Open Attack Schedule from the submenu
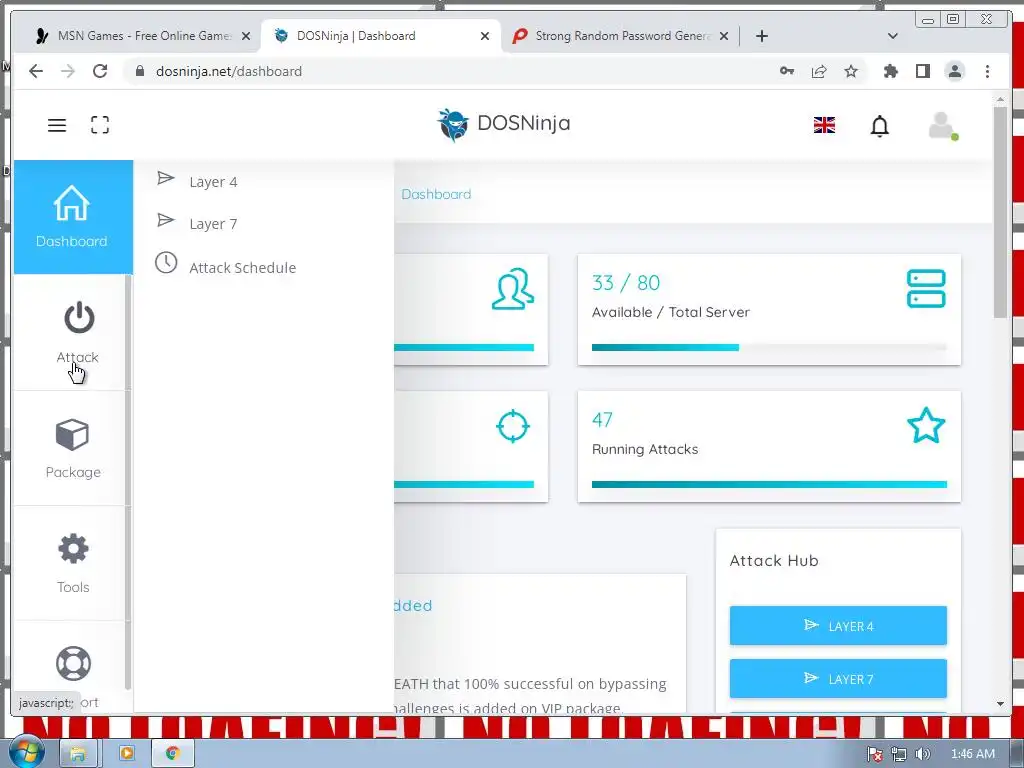The image size is (1024, 768). (226, 266)
